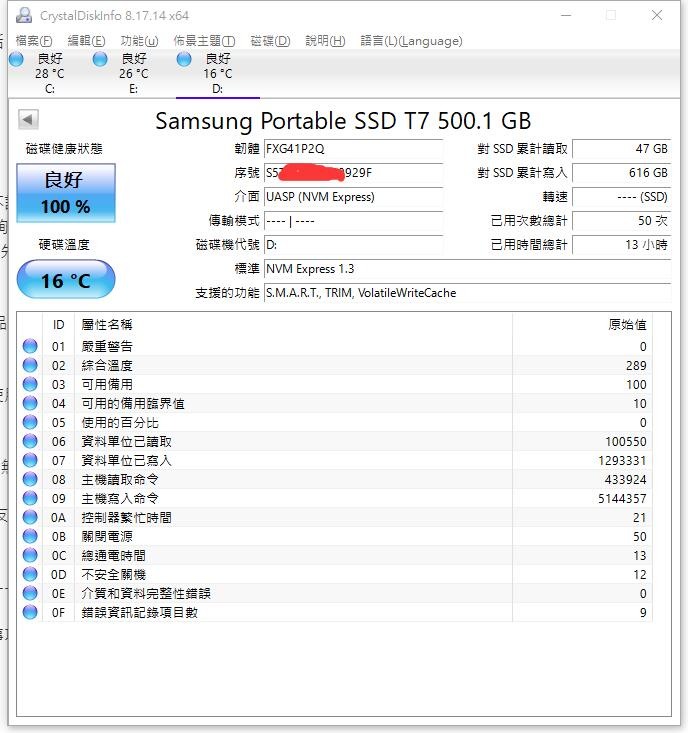Click raw value 5144357 of 主機寫入命令
Screen dimensions: 688x733
point(622,499)
